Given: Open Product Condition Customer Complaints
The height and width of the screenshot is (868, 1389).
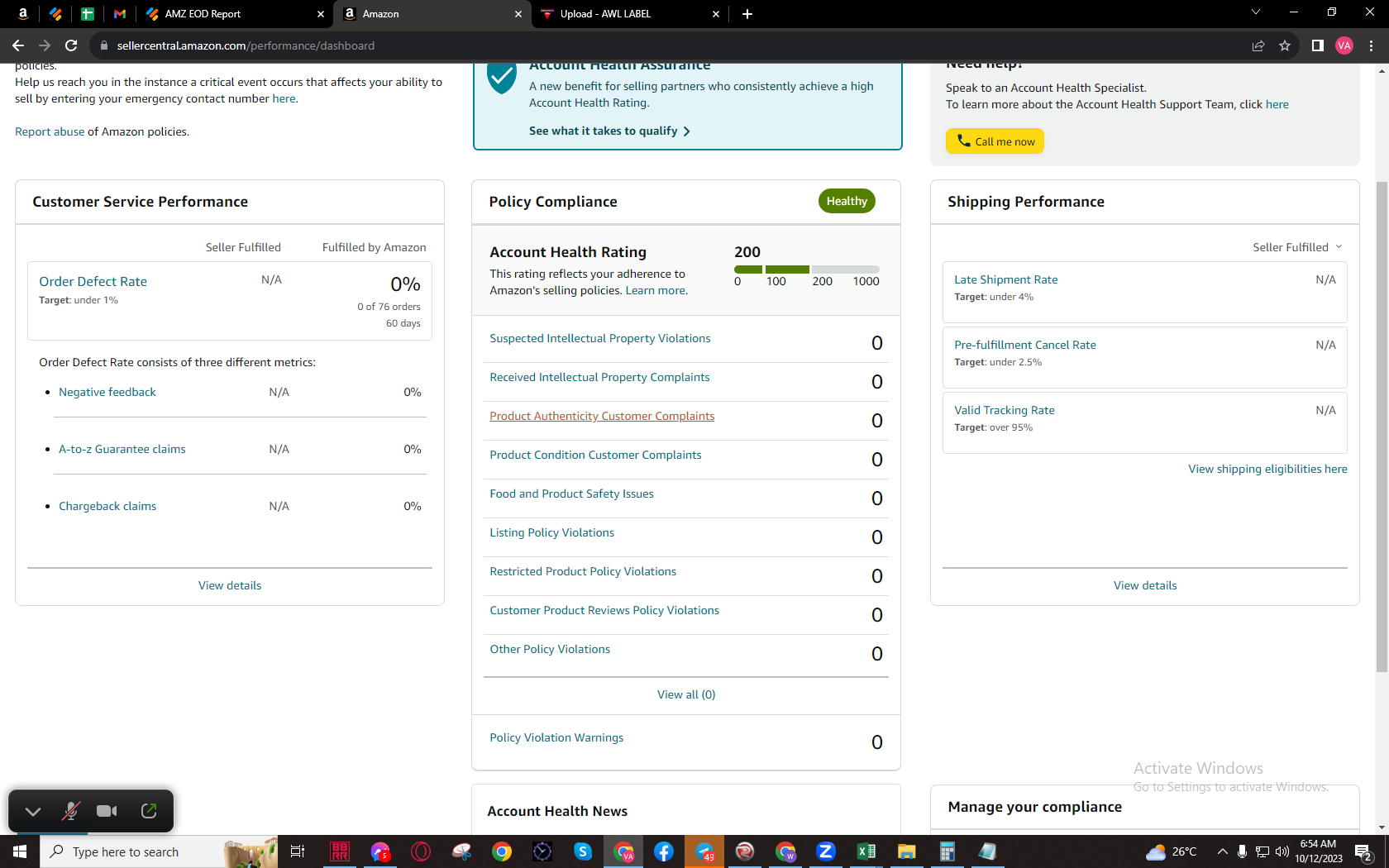Looking at the screenshot, I should tap(595, 455).
